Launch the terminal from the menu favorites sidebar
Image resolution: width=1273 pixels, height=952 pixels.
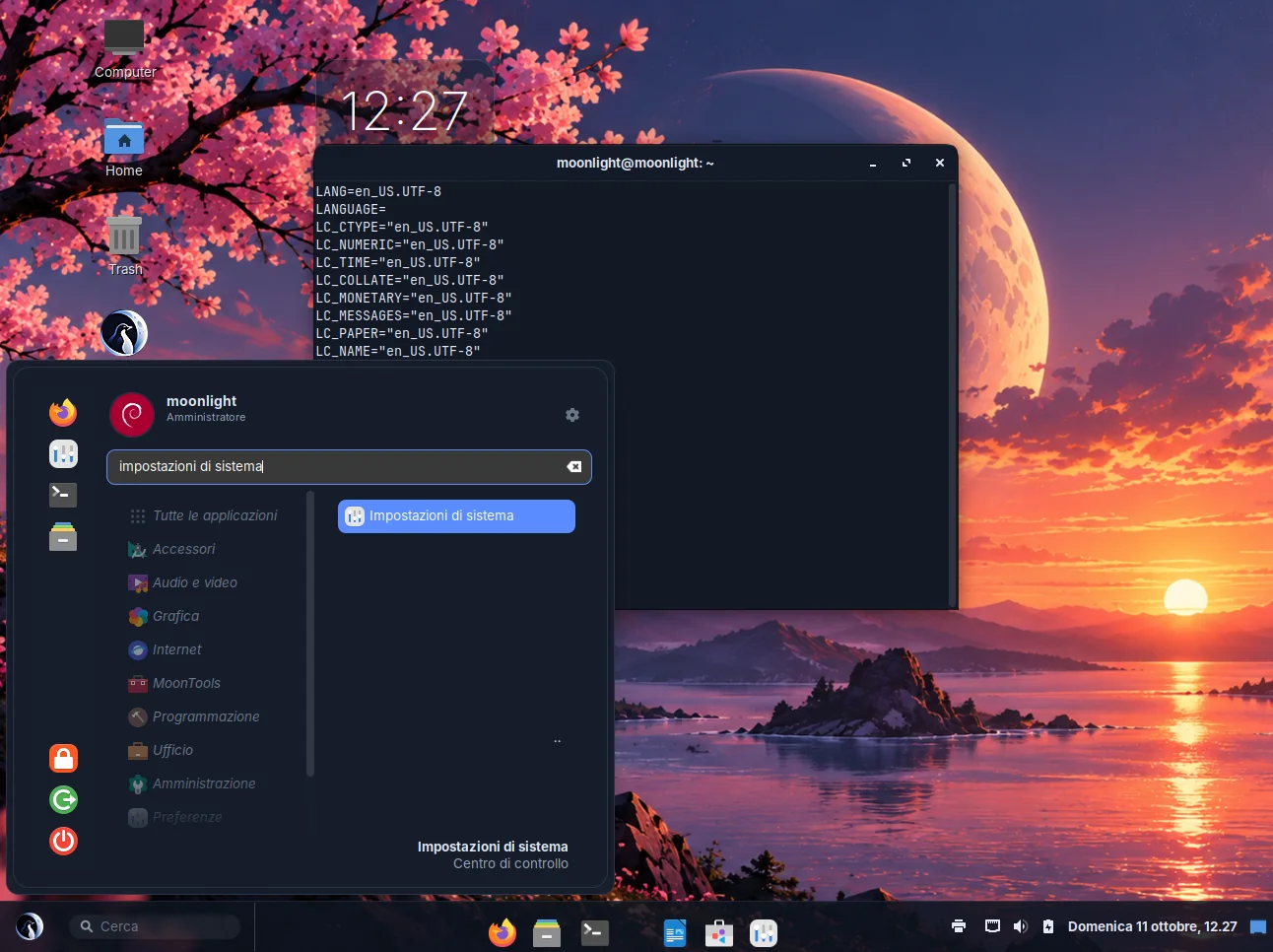[63, 495]
